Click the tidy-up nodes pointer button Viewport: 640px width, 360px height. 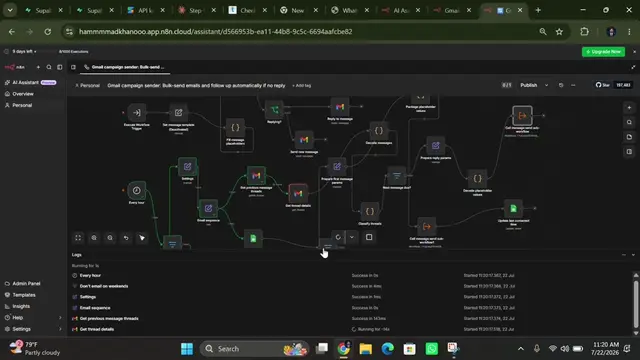click(x=142, y=238)
